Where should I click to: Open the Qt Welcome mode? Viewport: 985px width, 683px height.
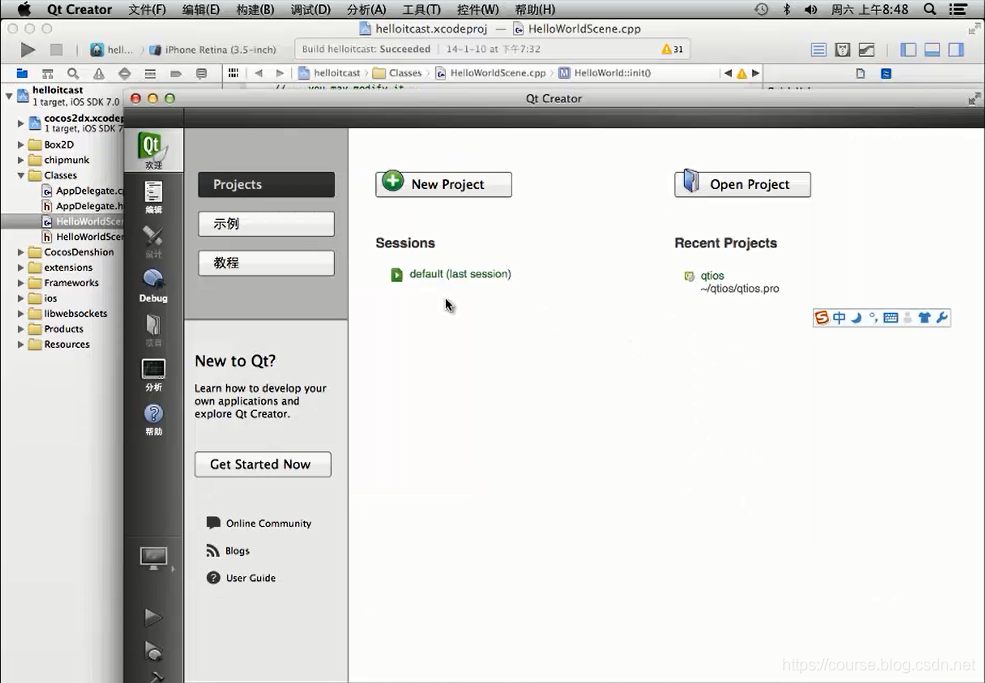click(x=153, y=150)
